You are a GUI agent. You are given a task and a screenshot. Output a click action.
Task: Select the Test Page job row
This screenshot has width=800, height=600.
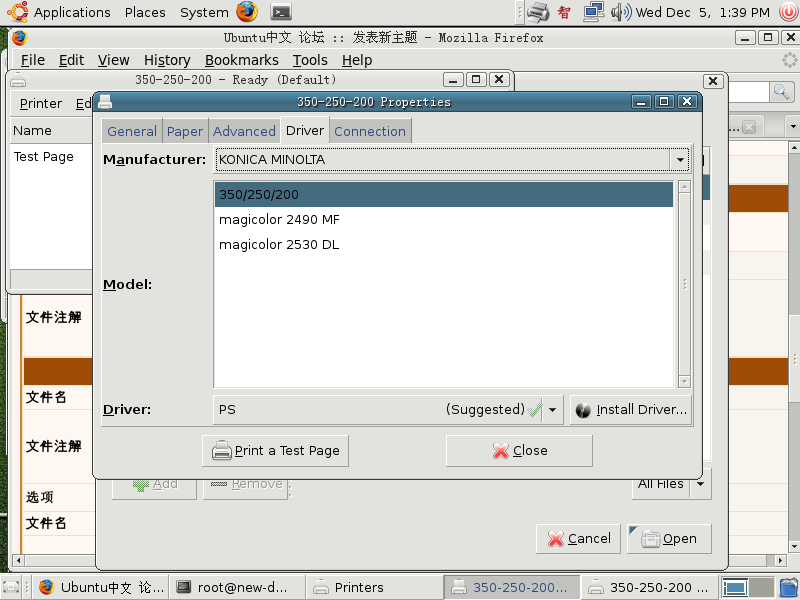click(x=51, y=157)
